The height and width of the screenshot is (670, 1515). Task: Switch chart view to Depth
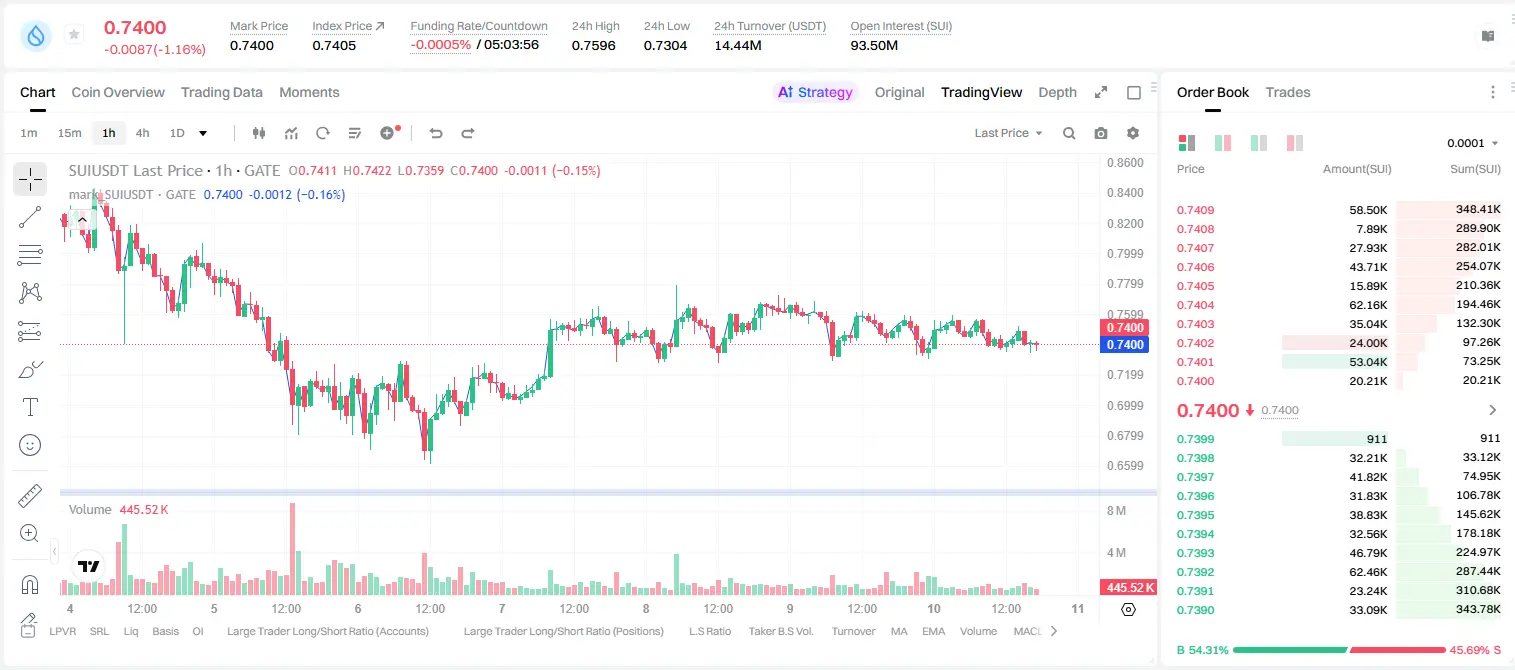click(x=1057, y=92)
